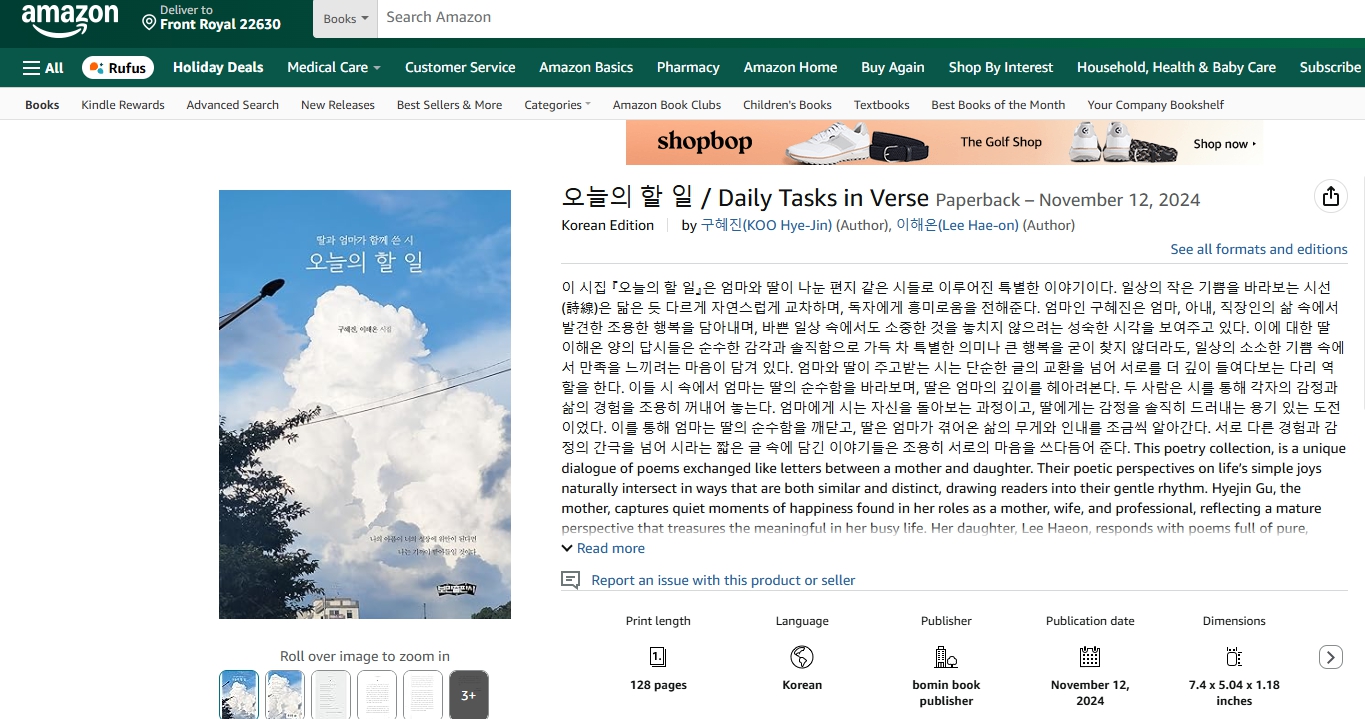Image resolution: width=1365 pixels, height=719 pixels.
Task: Open Shop By Interest
Action: click(1001, 67)
